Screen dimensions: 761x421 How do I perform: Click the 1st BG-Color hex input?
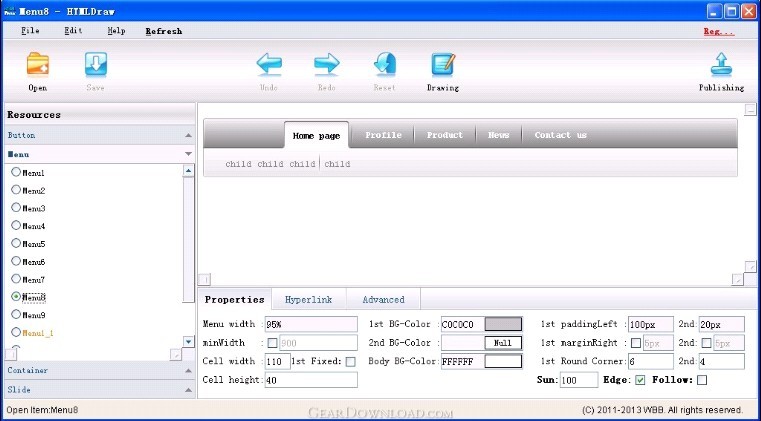tap(463, 324)
